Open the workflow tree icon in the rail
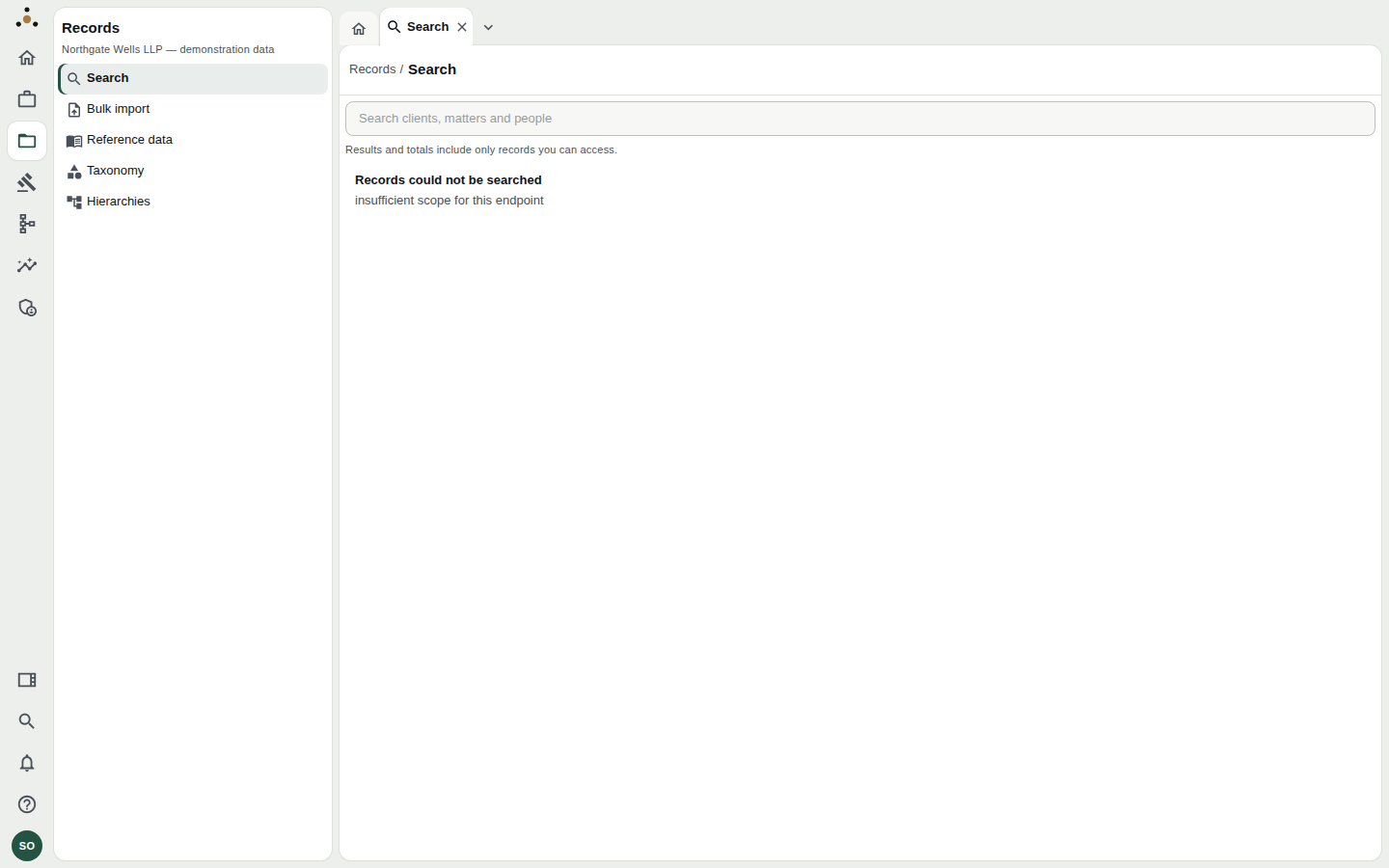1389x868 pixels. 27,224
